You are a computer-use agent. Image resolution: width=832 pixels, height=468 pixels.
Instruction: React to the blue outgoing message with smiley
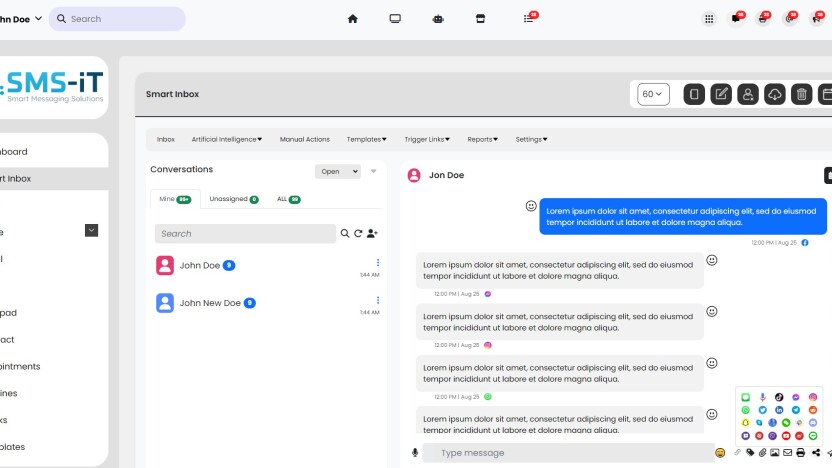click(531, 206)
